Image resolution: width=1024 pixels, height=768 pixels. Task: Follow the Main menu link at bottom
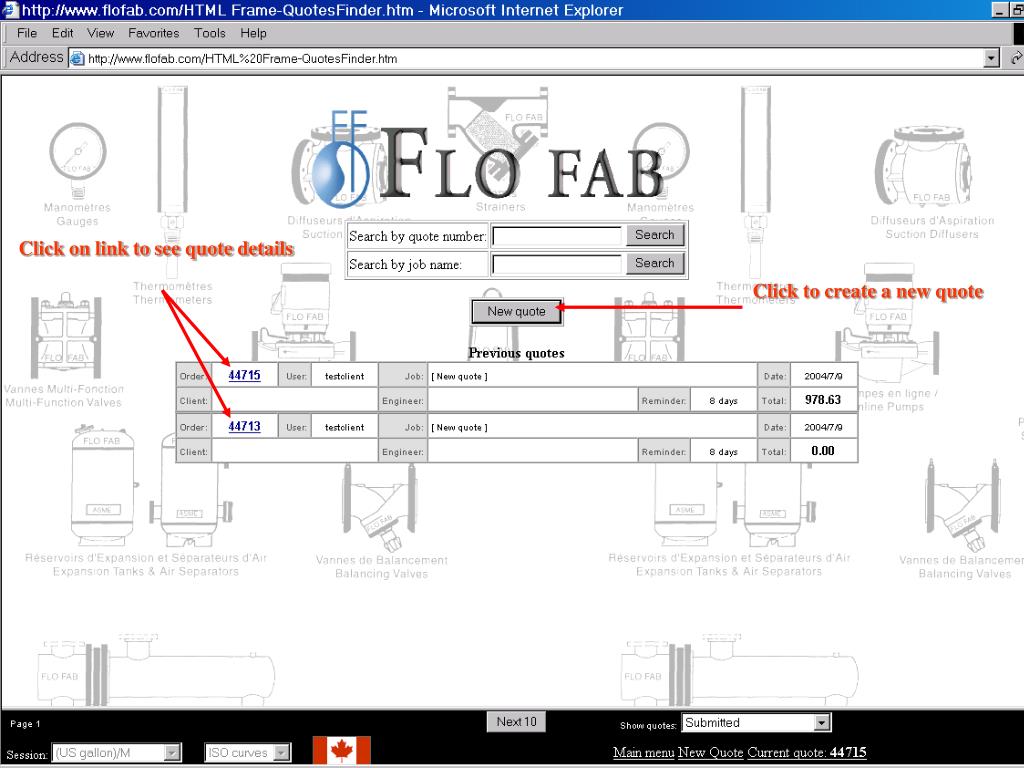643,752
